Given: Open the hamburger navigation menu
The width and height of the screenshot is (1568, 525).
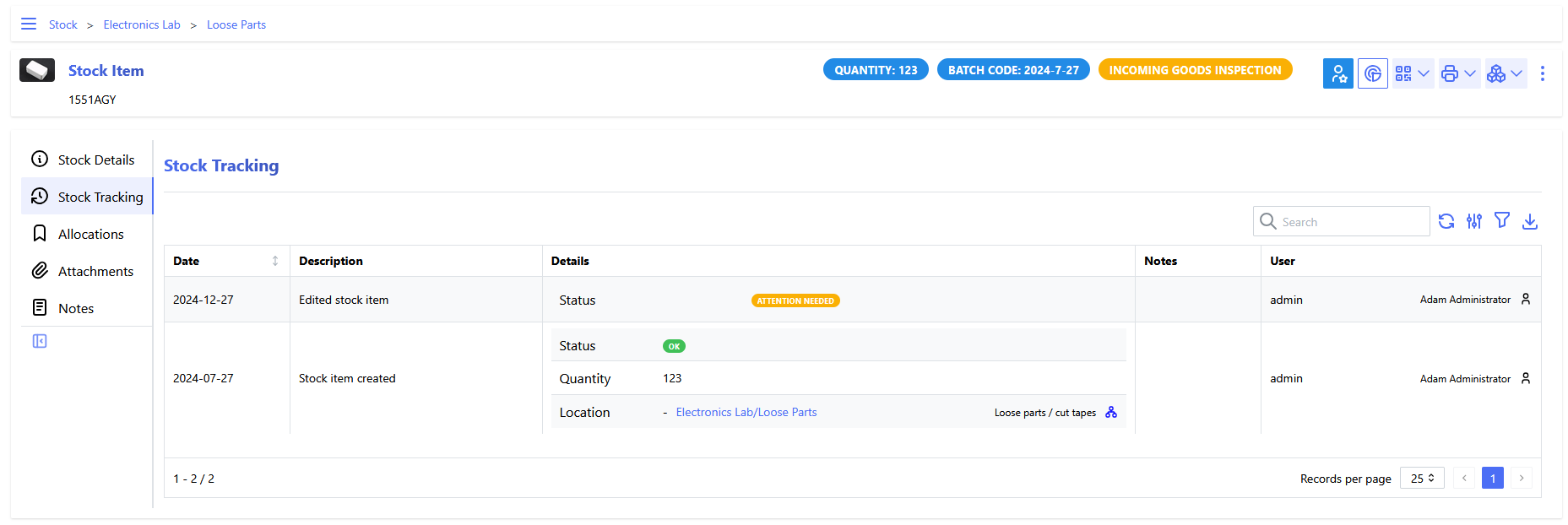Looking at the screenshot, I should [x=29, y=24].
